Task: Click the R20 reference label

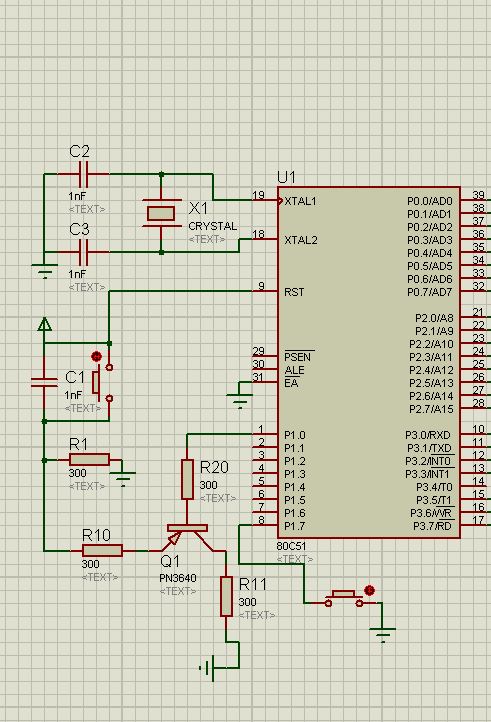Action: (x=214, y=467)
